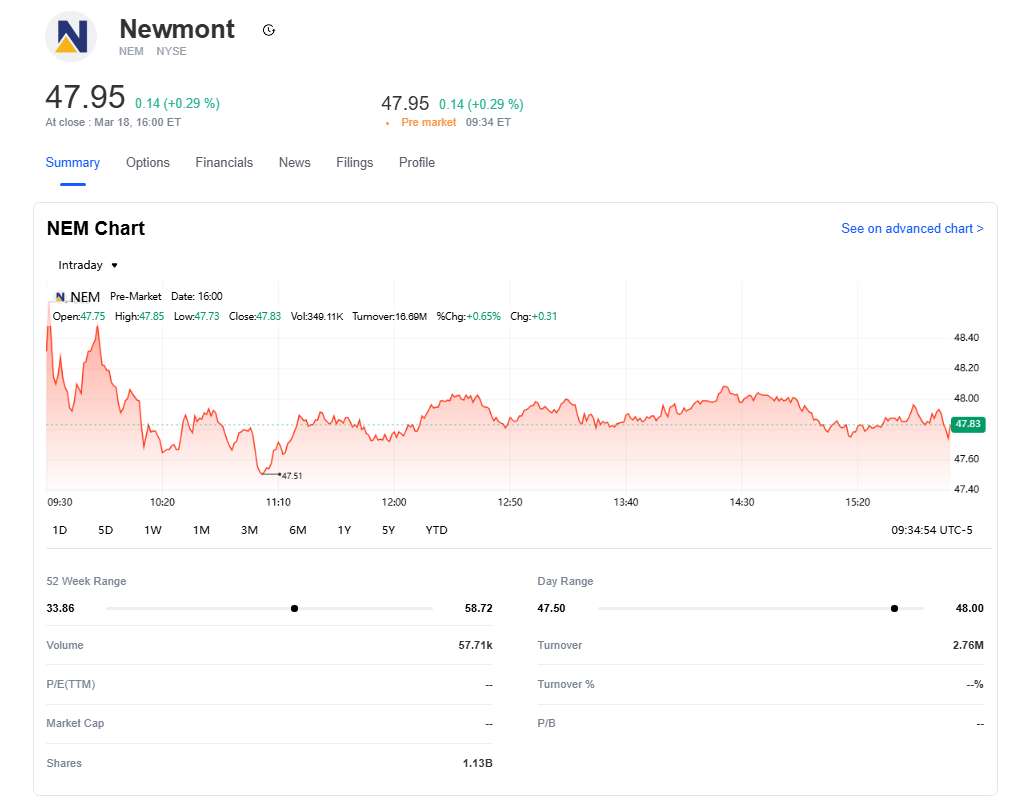Choose the 1M time range

pyautogui.click(x=201, y=530)
